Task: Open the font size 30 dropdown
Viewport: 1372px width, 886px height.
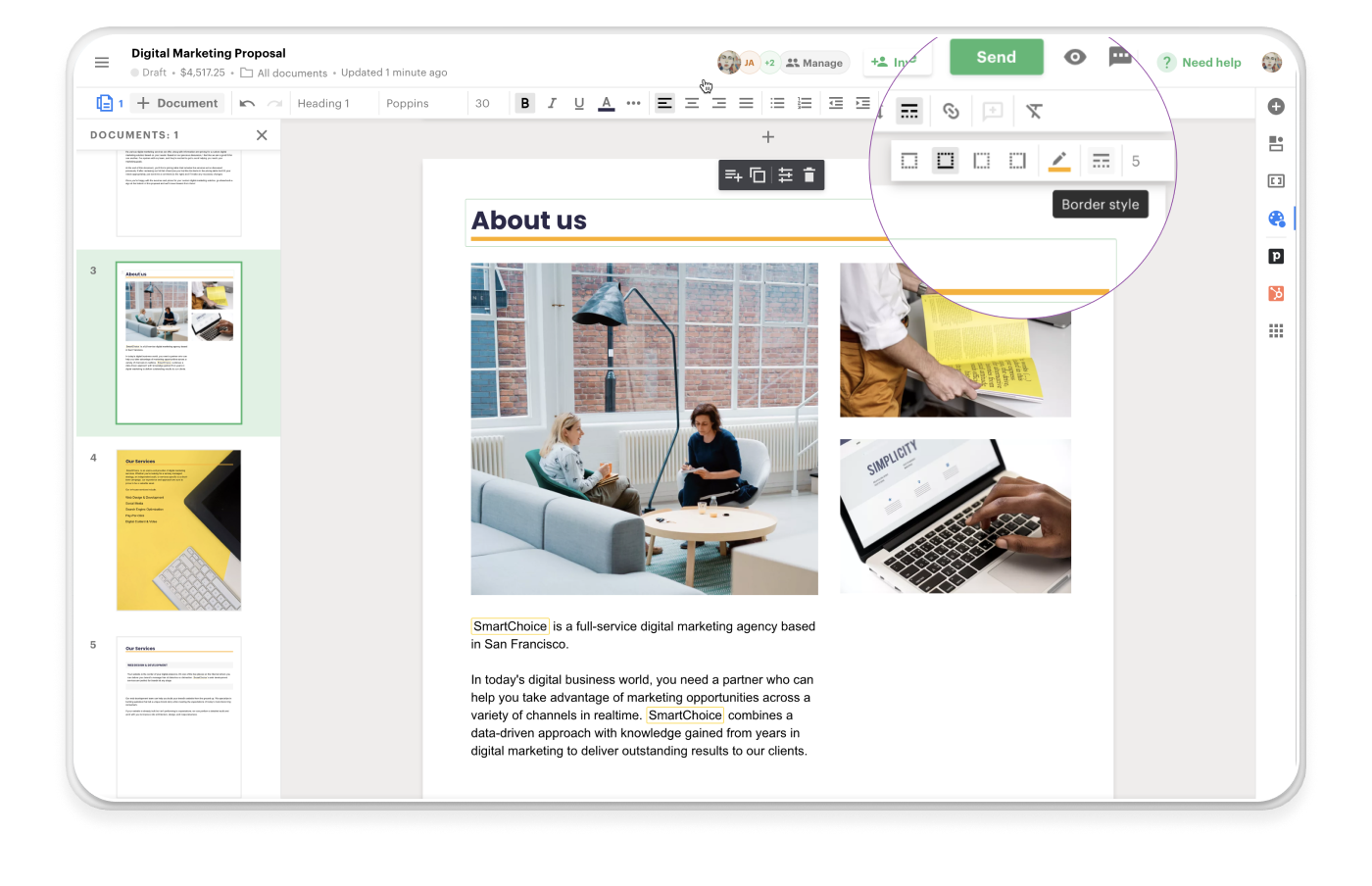Action: tap(482, 103)
